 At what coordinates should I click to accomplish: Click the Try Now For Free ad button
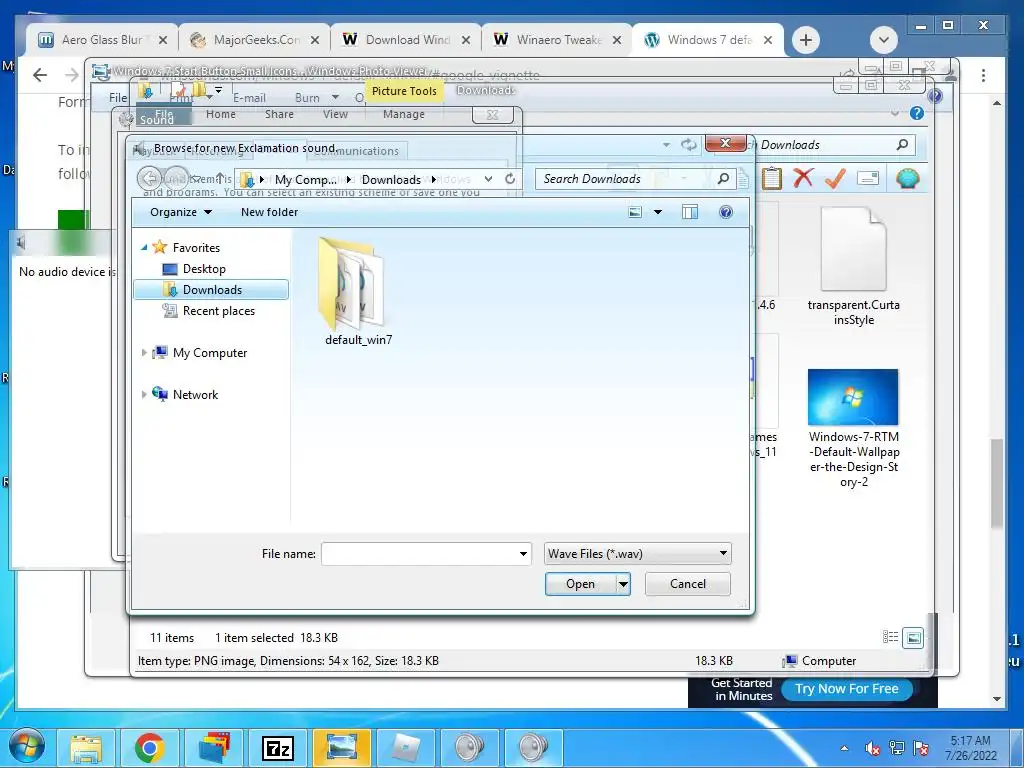coord(846,688)
